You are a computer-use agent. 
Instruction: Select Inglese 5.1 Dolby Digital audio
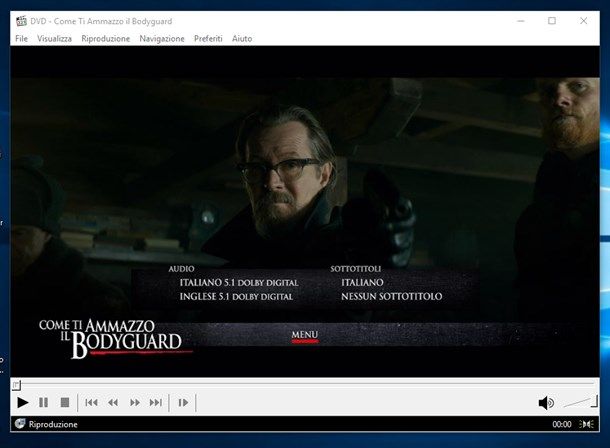[236, 297]
